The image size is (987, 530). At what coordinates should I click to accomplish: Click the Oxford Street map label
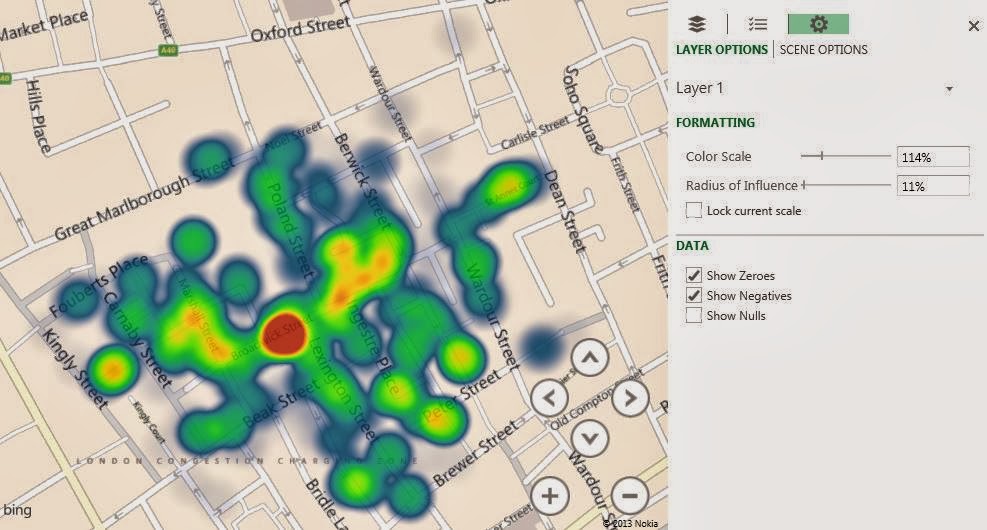pos(300,29)
